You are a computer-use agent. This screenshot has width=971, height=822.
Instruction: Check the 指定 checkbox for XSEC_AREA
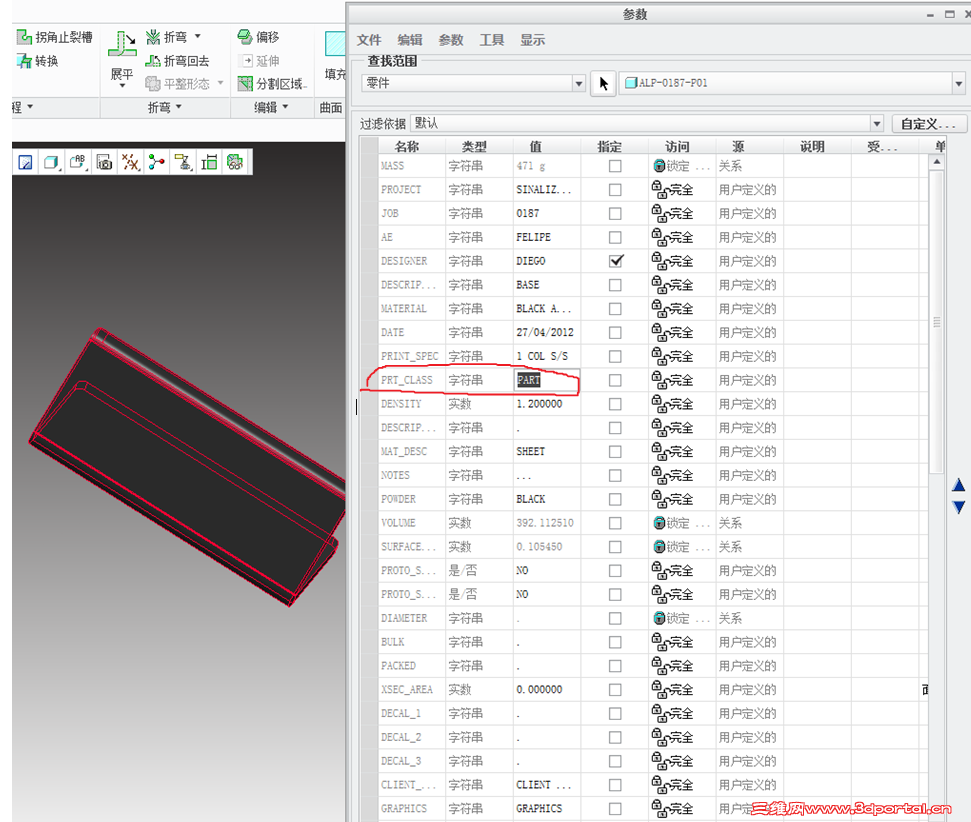[x=615, y=689]
